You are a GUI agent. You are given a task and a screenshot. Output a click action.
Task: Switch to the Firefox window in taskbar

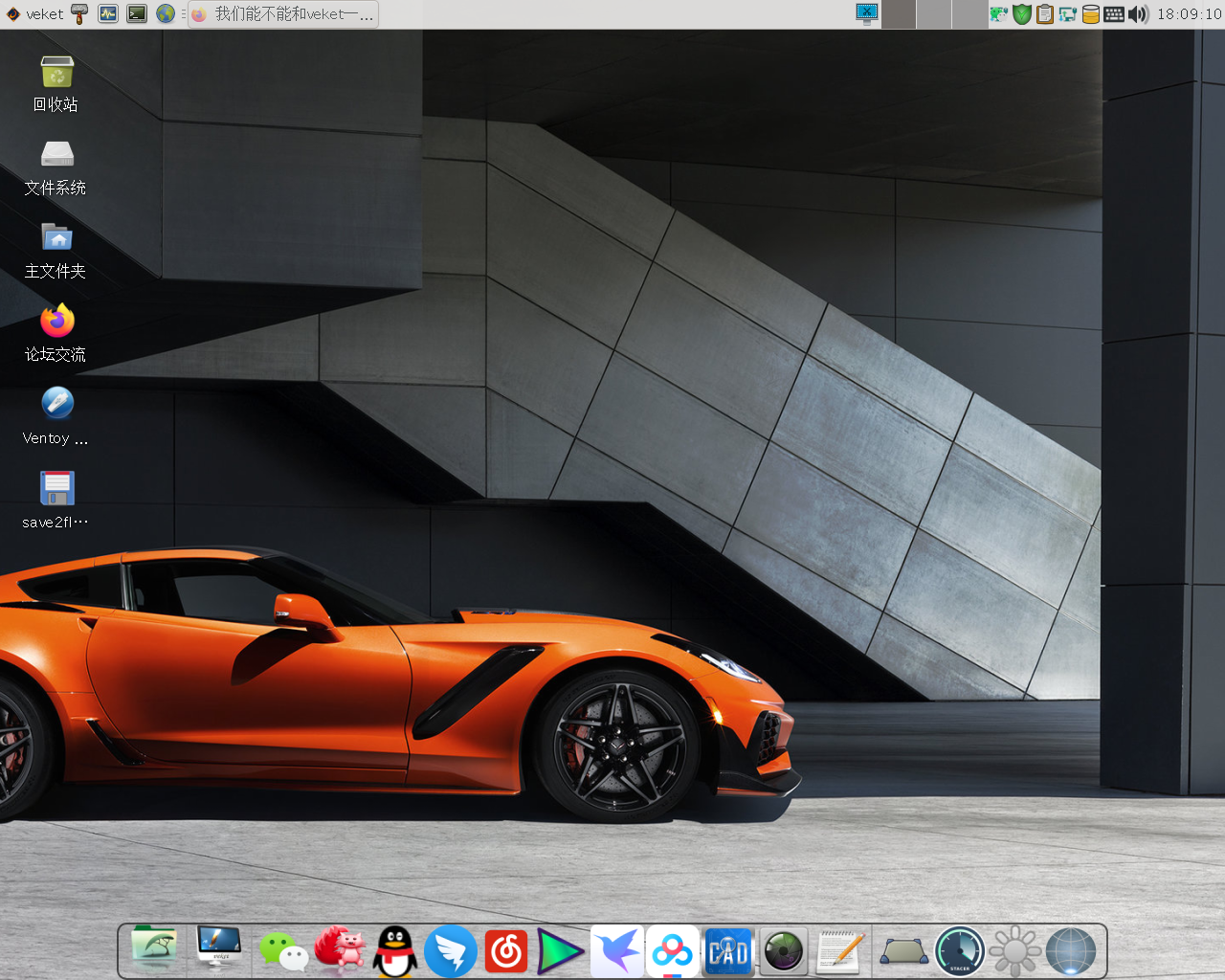(x=283, y=14)
